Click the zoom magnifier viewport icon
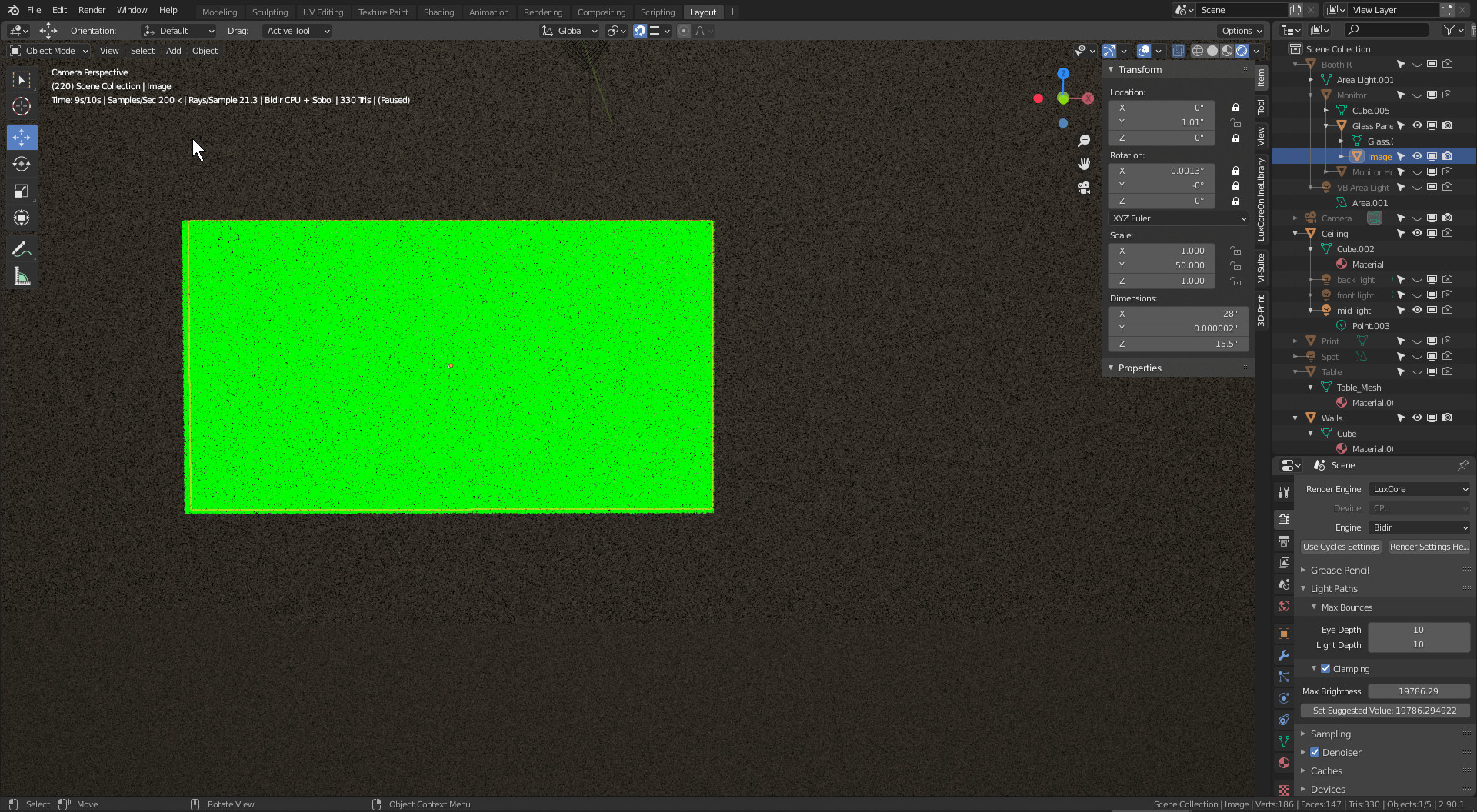 tap(1084, 141)
